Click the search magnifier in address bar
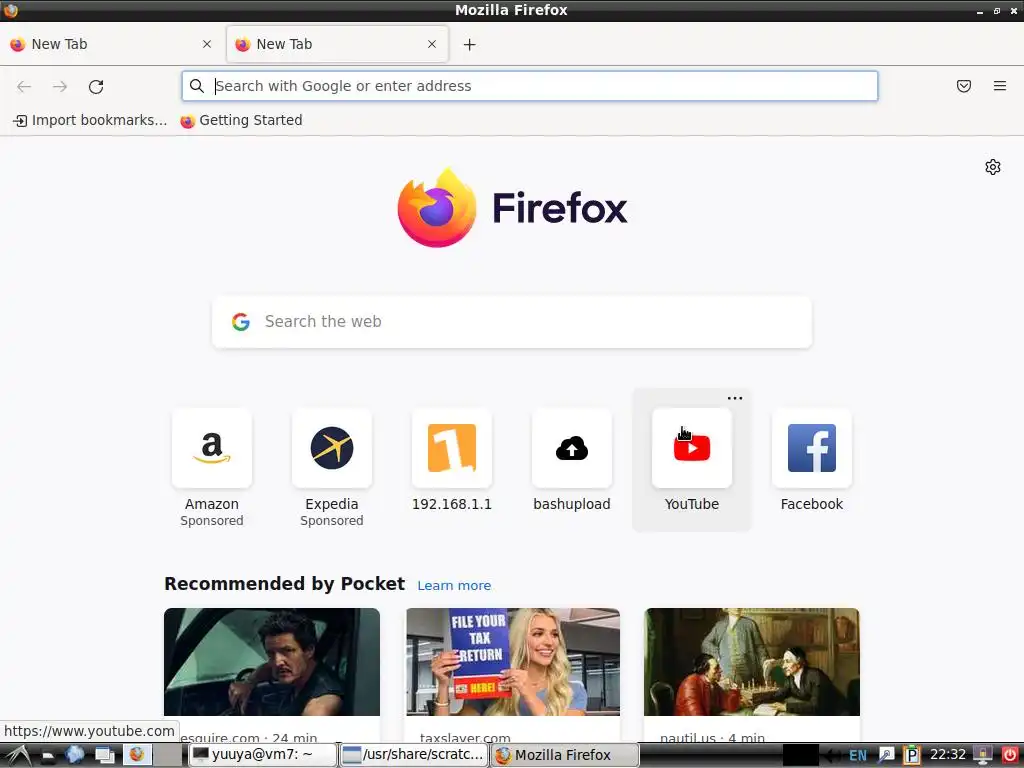 197,86
